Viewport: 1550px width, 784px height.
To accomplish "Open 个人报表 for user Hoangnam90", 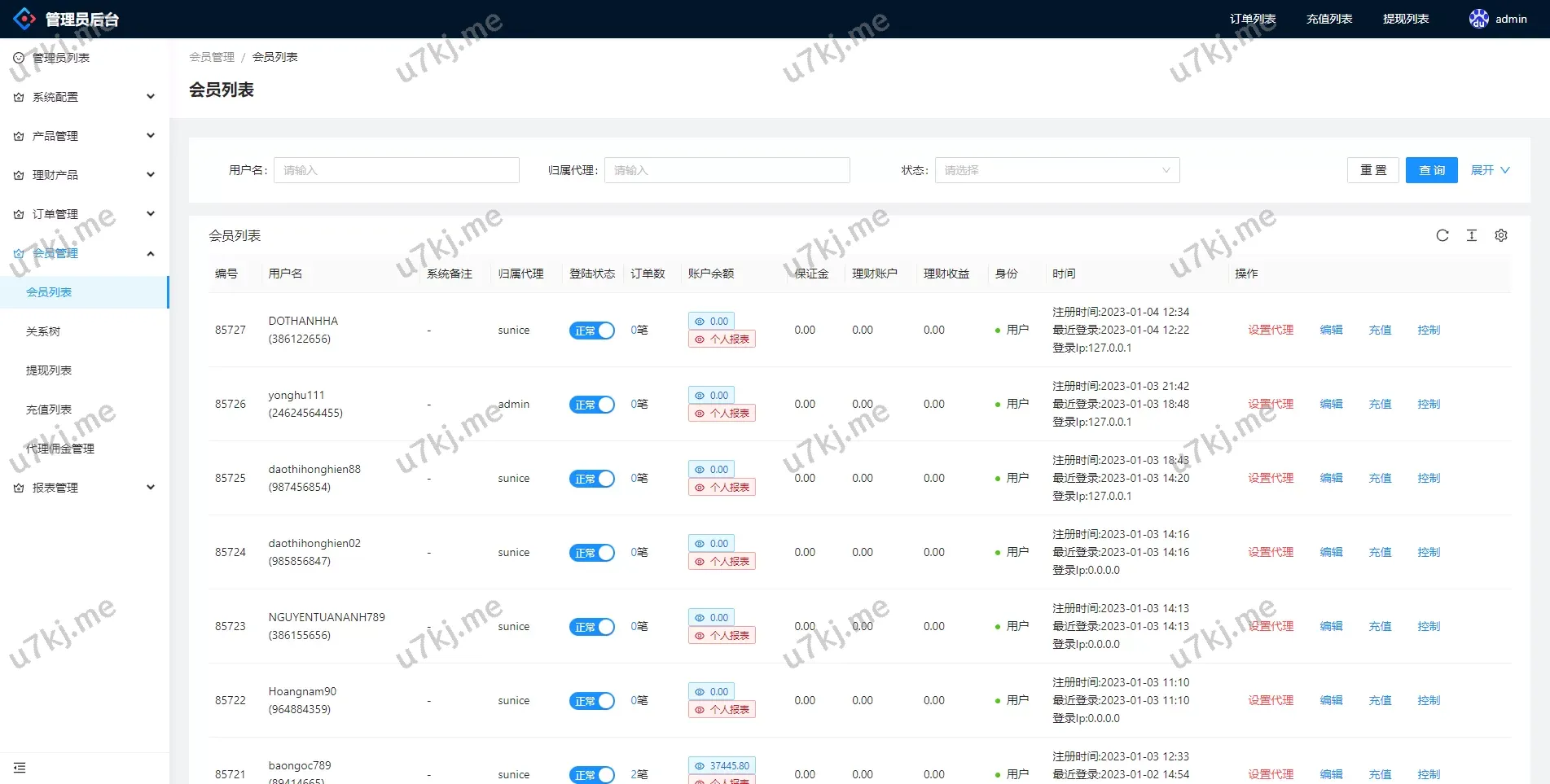I will coord(721,709).
